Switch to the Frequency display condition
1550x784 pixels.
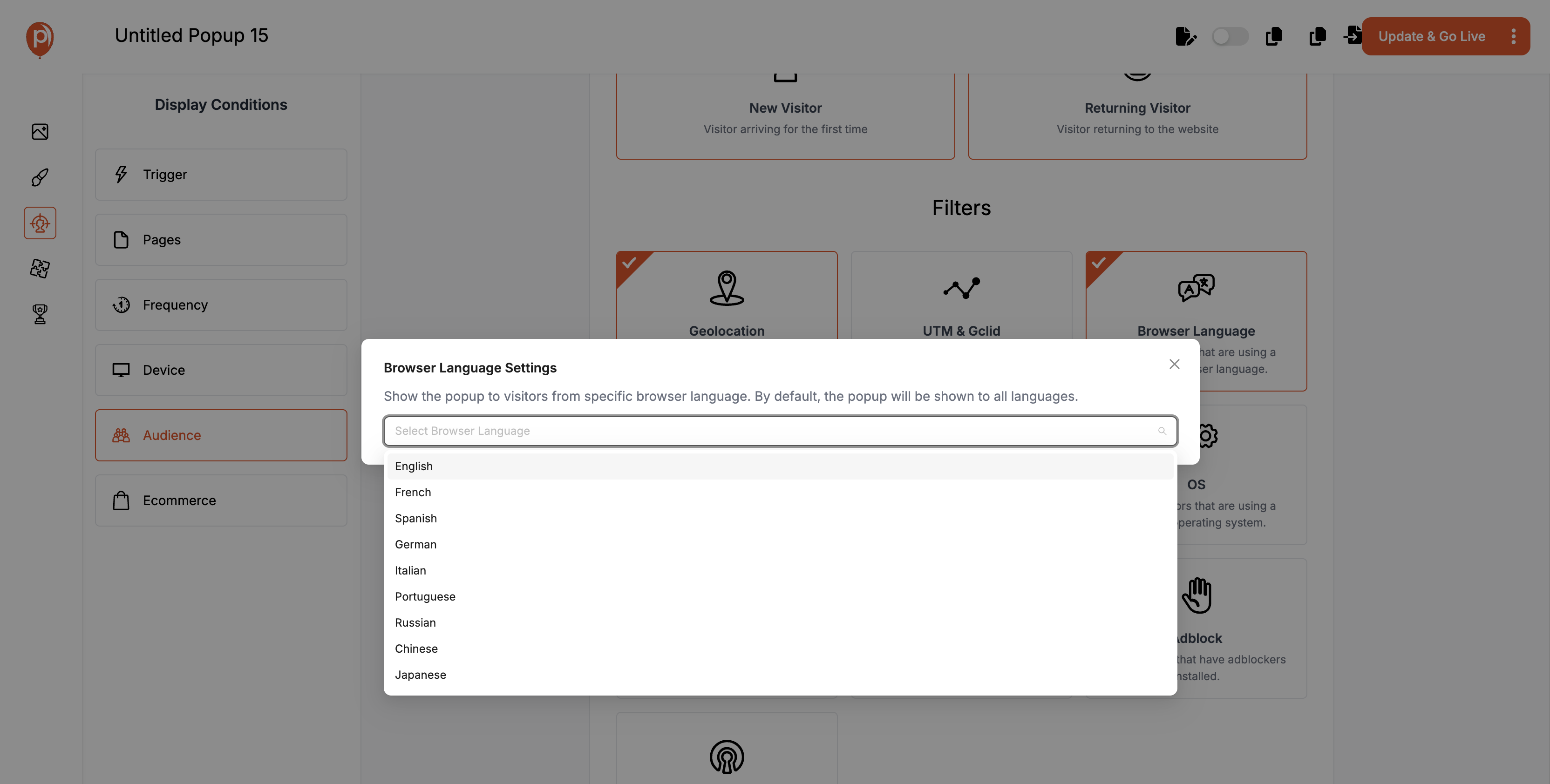pyautogui.click(x=221, y=304)
